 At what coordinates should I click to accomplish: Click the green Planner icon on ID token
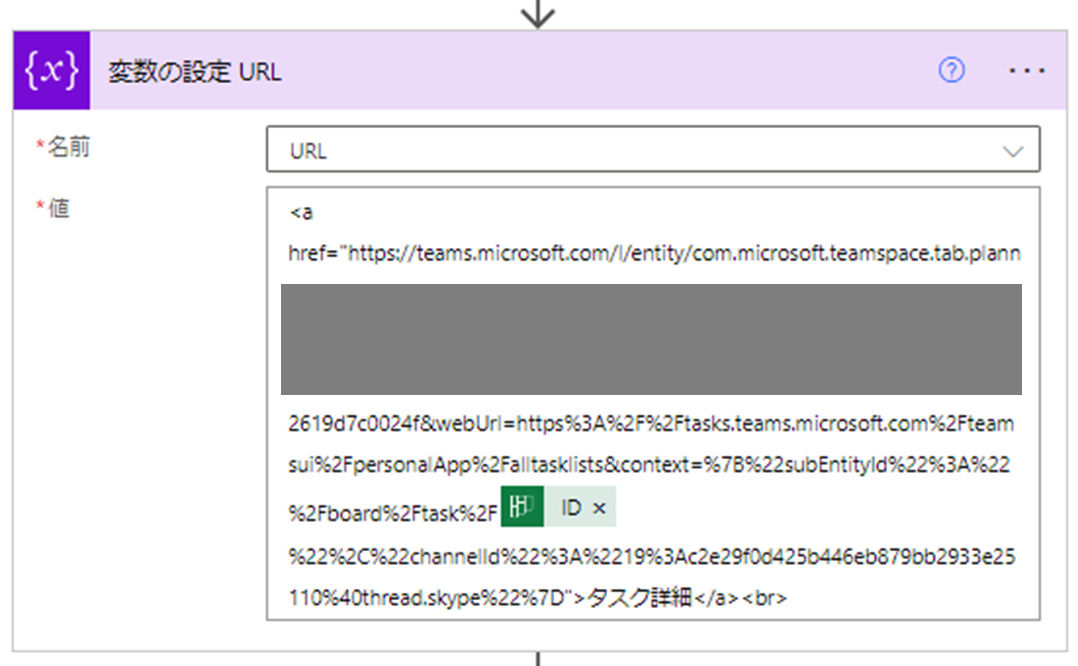(522, 507)
